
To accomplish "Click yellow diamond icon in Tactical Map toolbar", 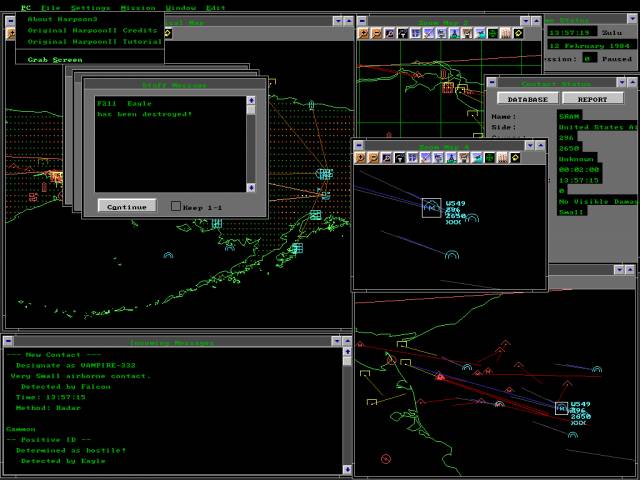I will click(x=168, y=33).
